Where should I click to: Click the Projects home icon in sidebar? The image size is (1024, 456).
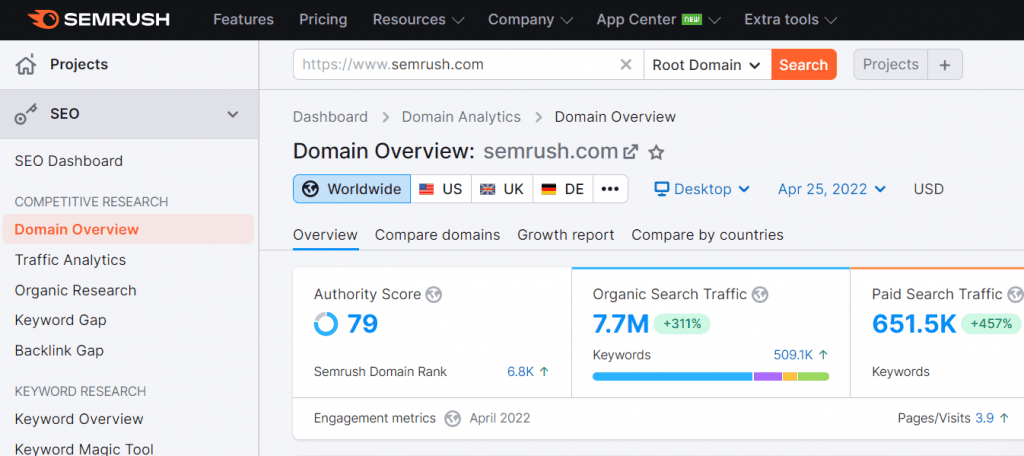click(26, 65)
